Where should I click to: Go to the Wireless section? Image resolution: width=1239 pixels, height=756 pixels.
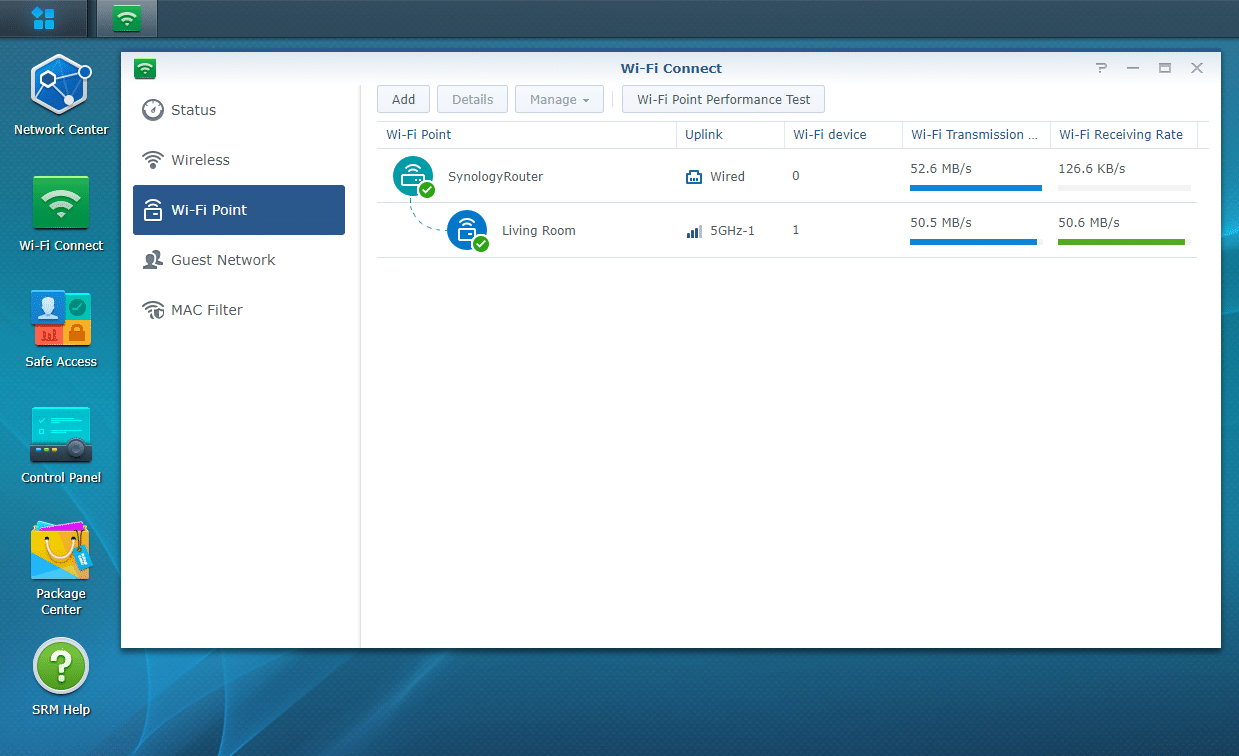pyautogui.click(x=200, y=160)
